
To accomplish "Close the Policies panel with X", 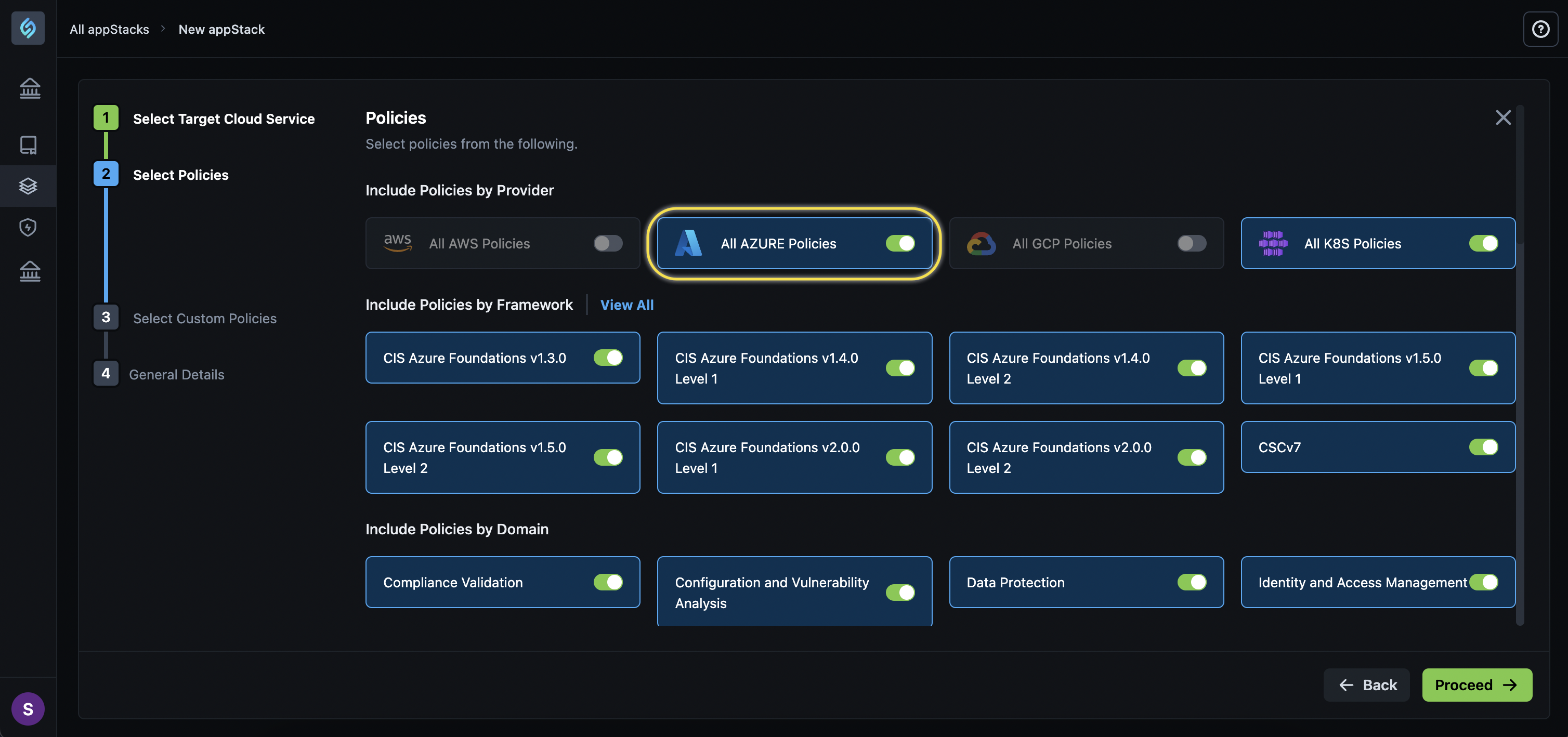I will coord(1503,117).
